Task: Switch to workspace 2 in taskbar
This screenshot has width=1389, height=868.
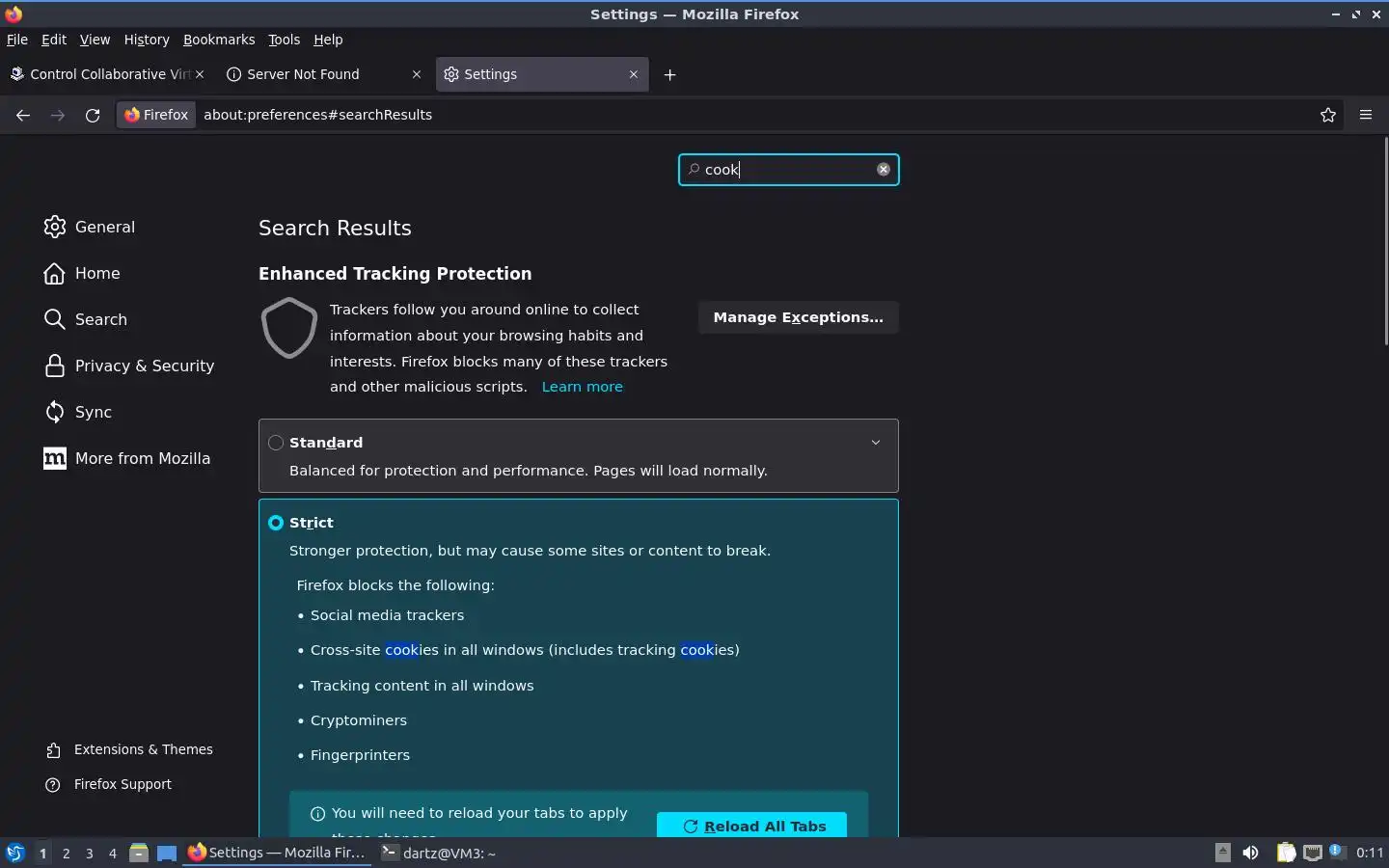Action: click(66, 853)
